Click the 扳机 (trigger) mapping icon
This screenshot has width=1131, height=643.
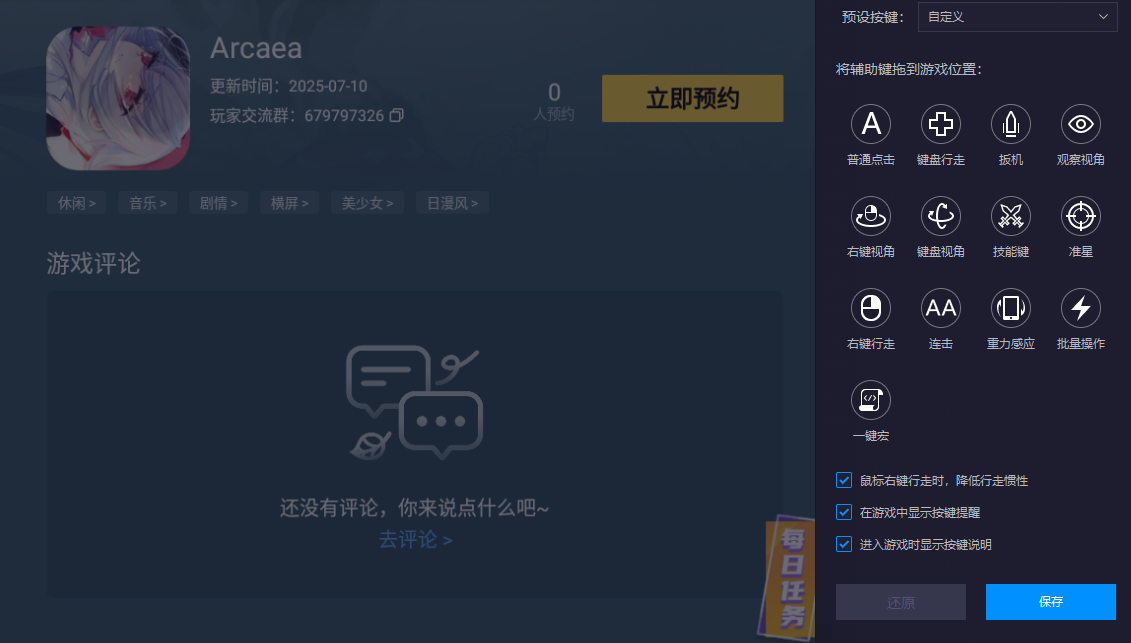point(1010,124)
